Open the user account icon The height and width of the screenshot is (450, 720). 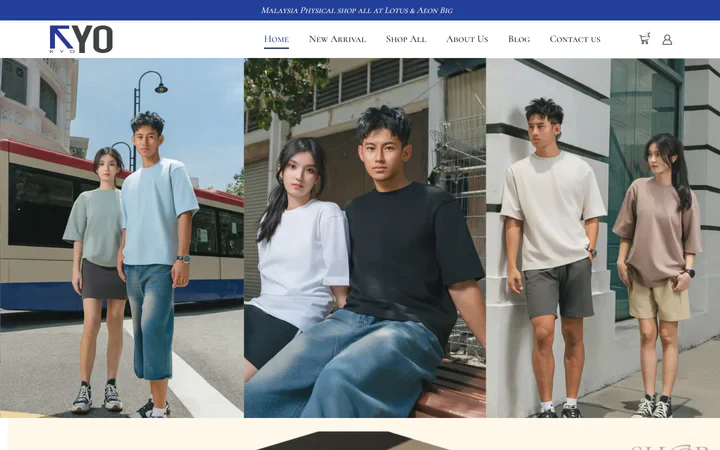coord(667,39)
